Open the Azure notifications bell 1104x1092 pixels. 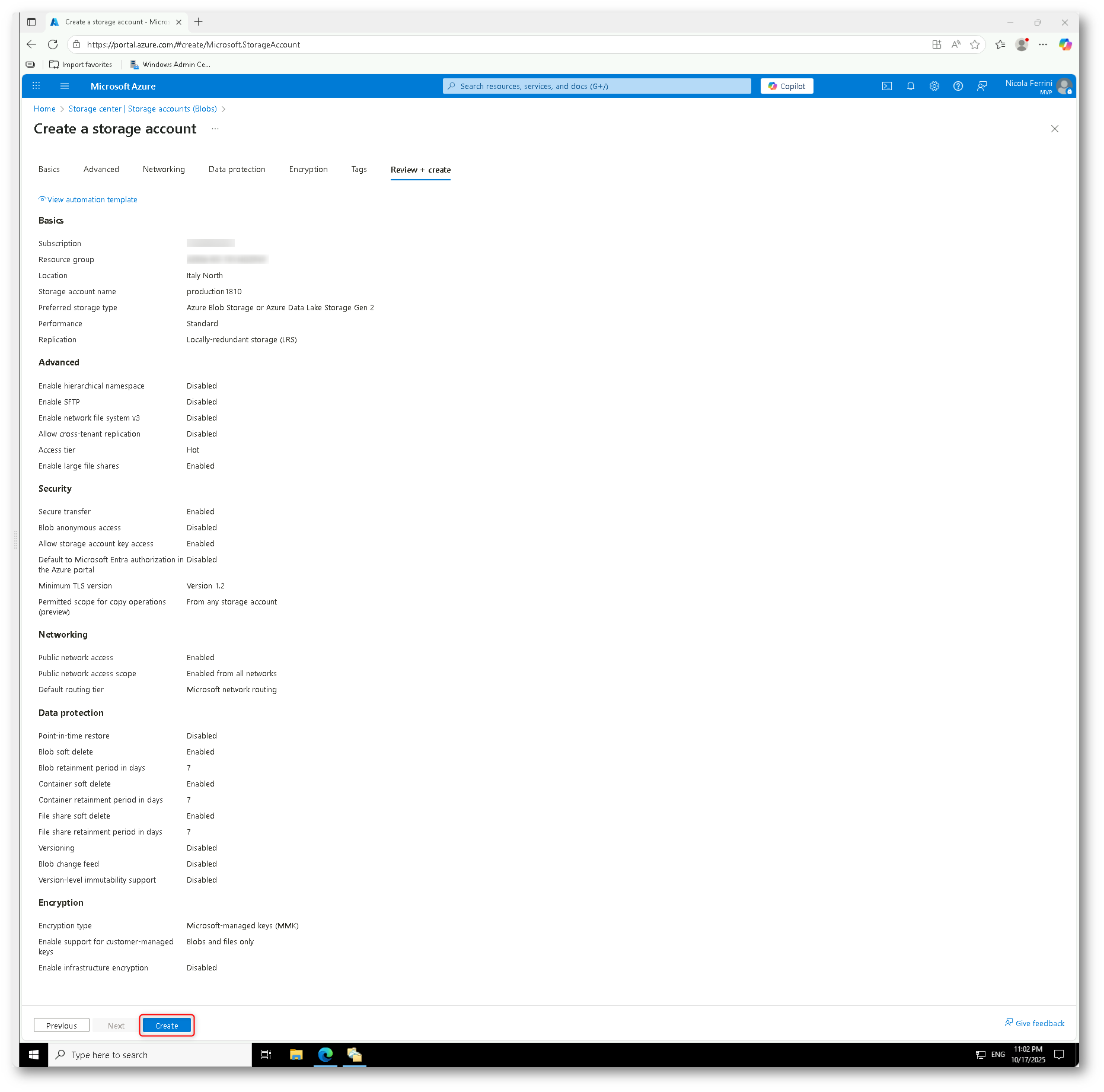(x=911, y=86)
